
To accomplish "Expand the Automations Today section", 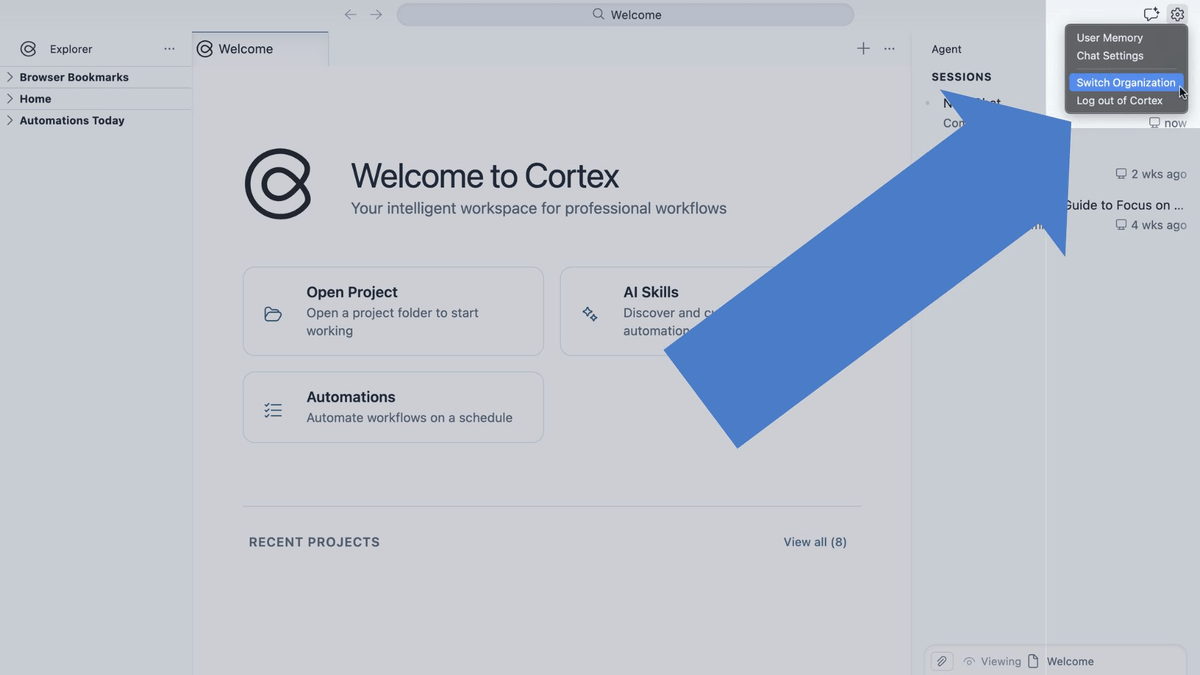I will pyautogui.click(x=96, y=120).
